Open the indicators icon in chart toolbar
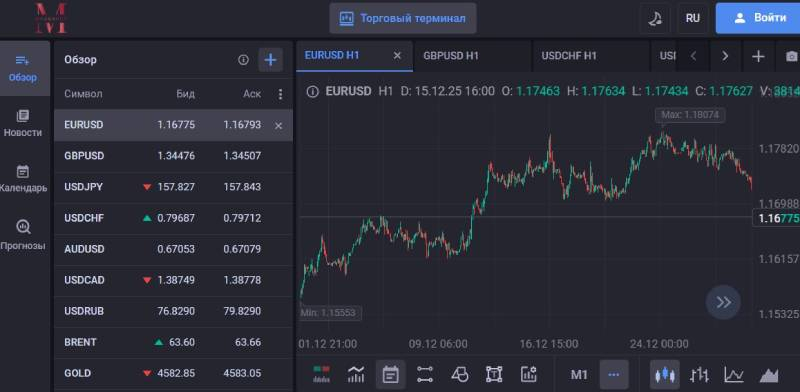800x392 pixels. [356, 375]
